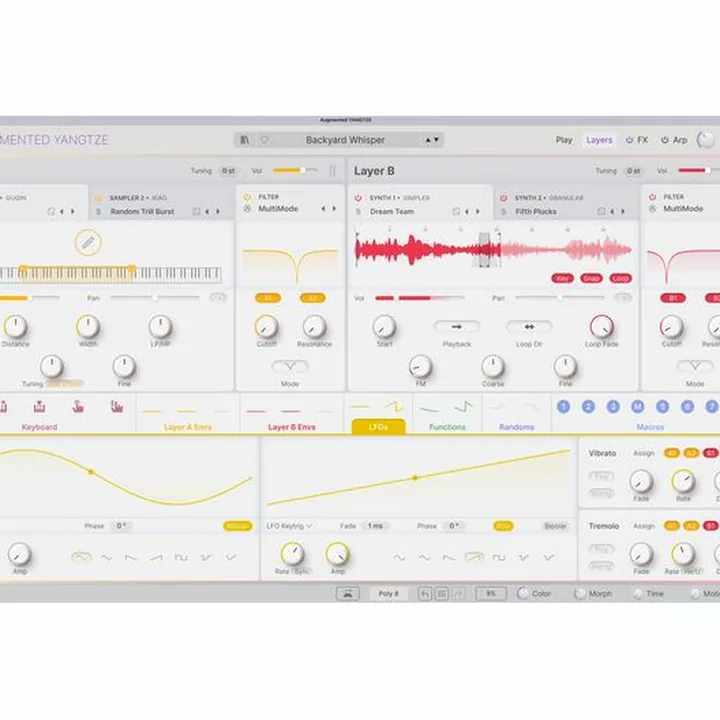Select macro 1 circle icon

[x=563, y=407]
